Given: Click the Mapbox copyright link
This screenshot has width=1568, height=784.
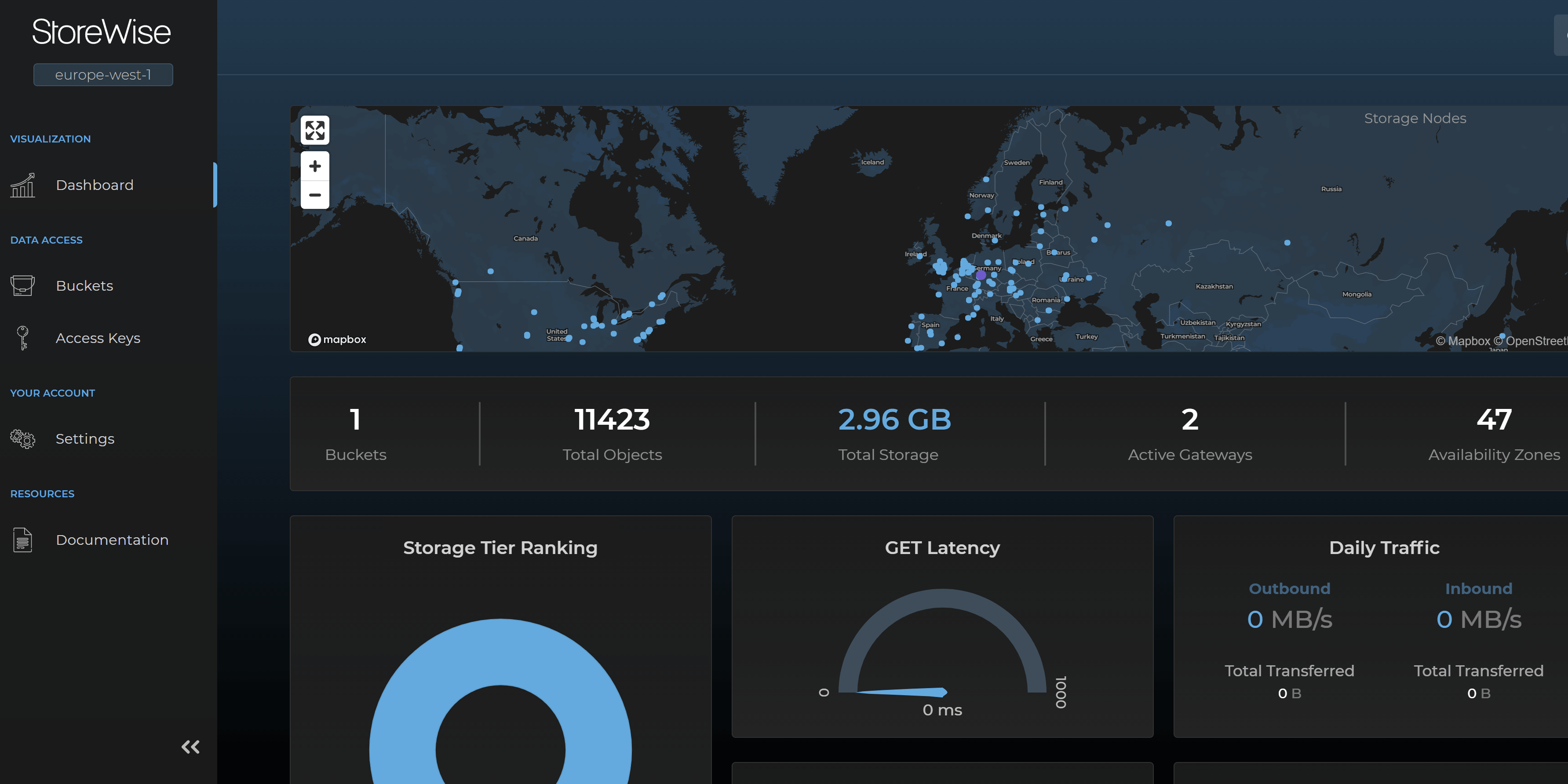Looking at the screenshot, I should click(x=1465, y=341).
